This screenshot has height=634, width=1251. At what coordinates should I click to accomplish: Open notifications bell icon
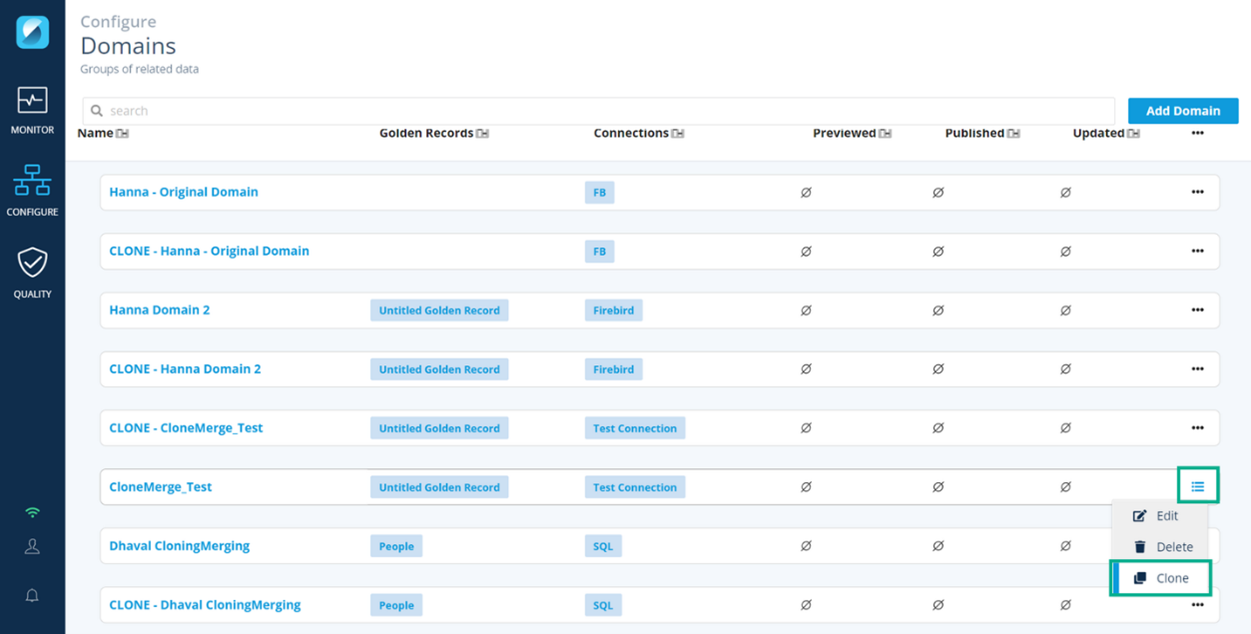point(32,595)
